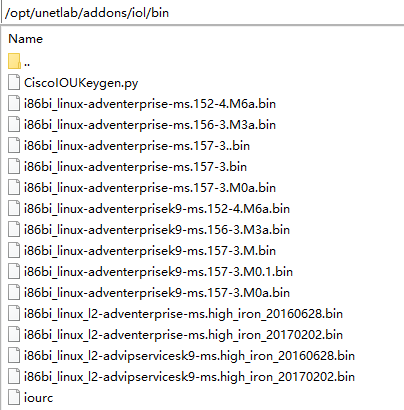Select the iourc file name
Screen dimensions: 404x410
(38, 398)
